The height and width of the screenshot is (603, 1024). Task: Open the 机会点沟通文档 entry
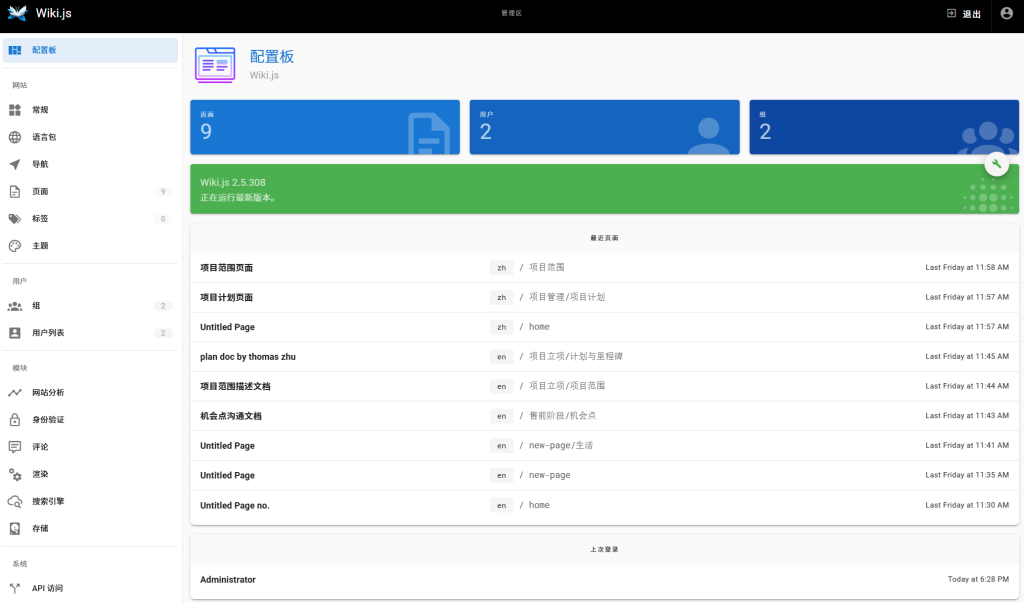(x=231, y=416)
